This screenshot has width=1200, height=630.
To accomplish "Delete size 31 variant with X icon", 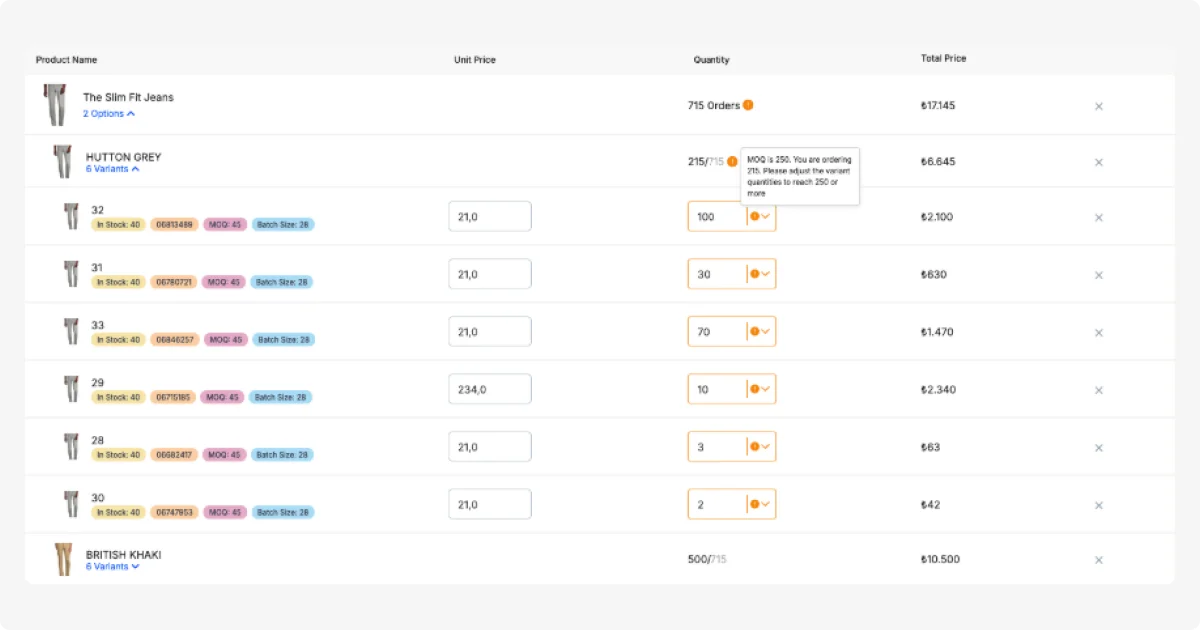I will [1099, 275].
